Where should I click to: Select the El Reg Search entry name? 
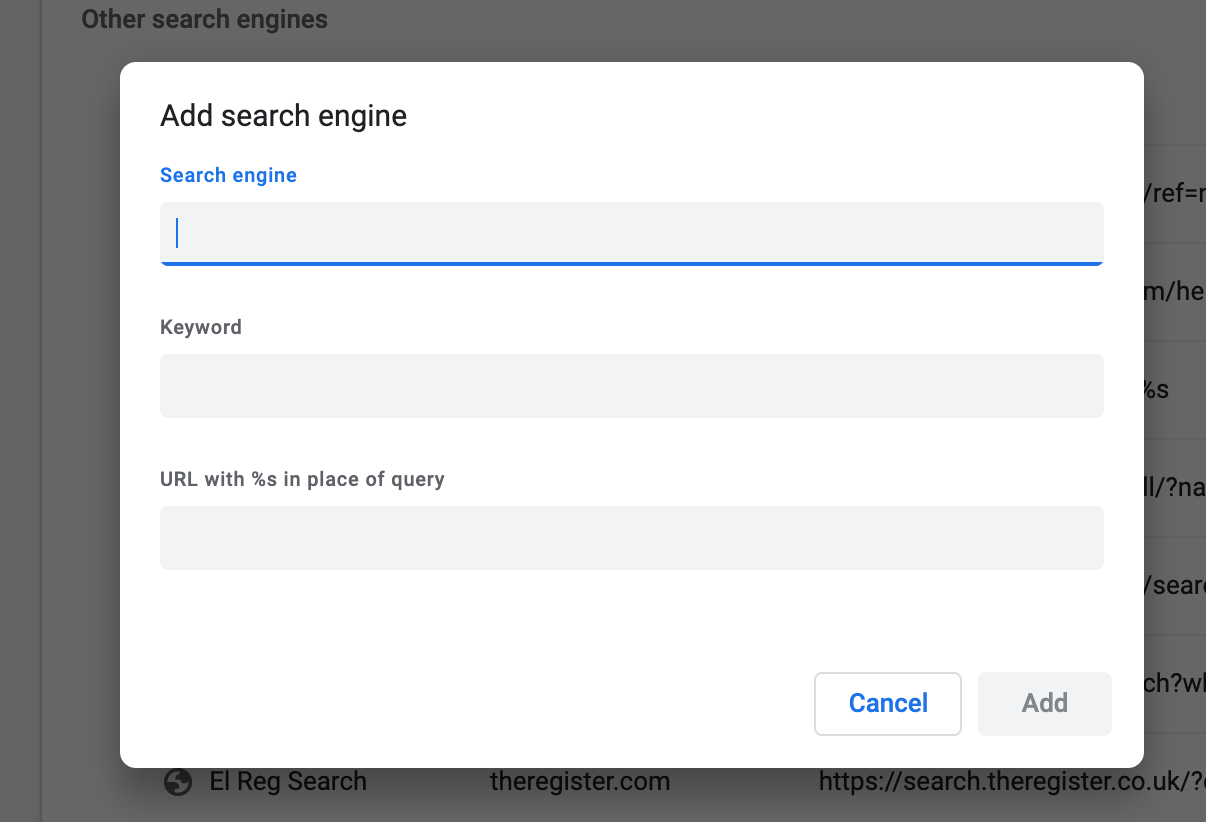pyautogui.click(x=288, y=782)
